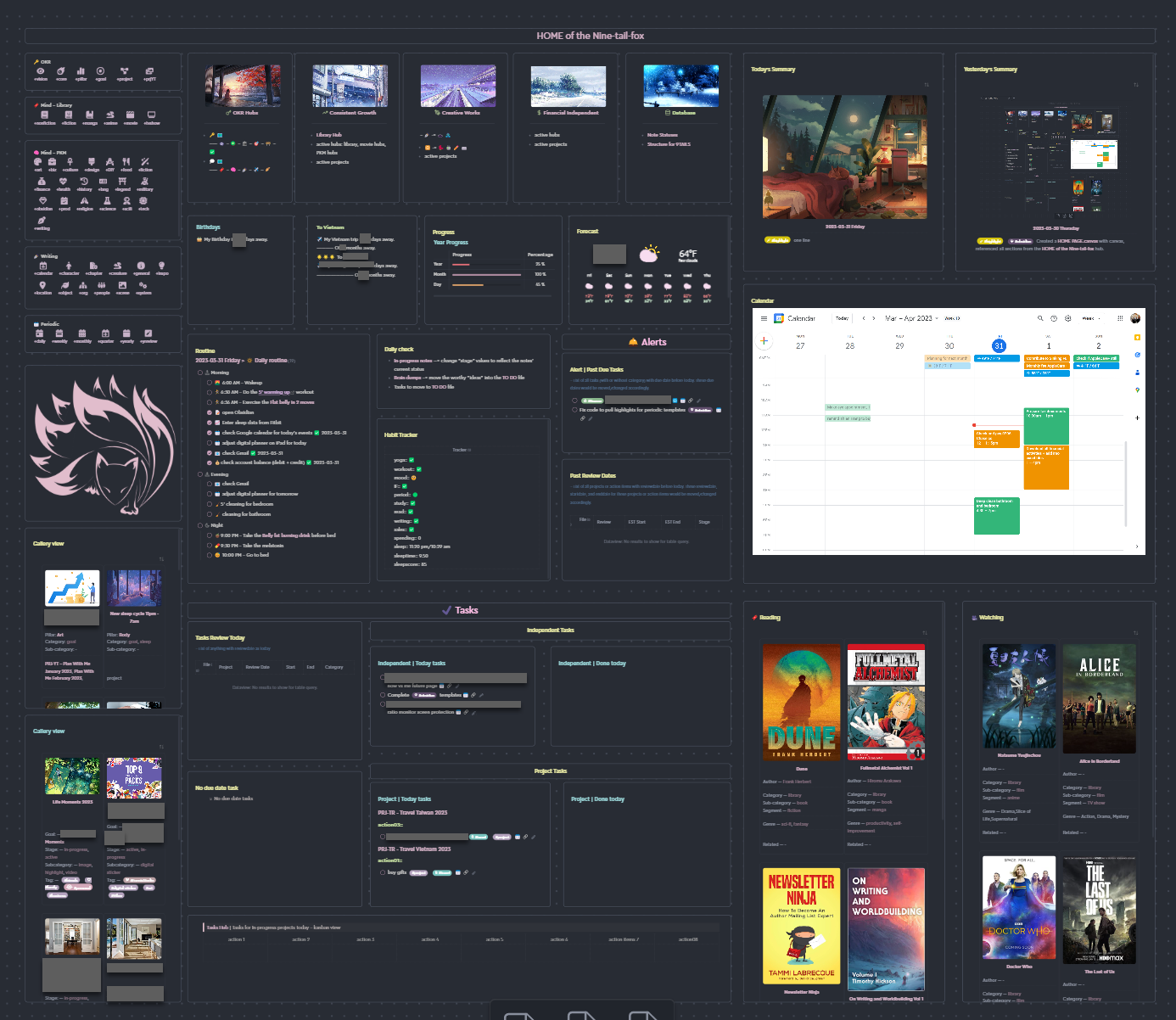Open the Google apps launcher grid
This screenshot has height=1020, width=1176.
click(1120, 318)
